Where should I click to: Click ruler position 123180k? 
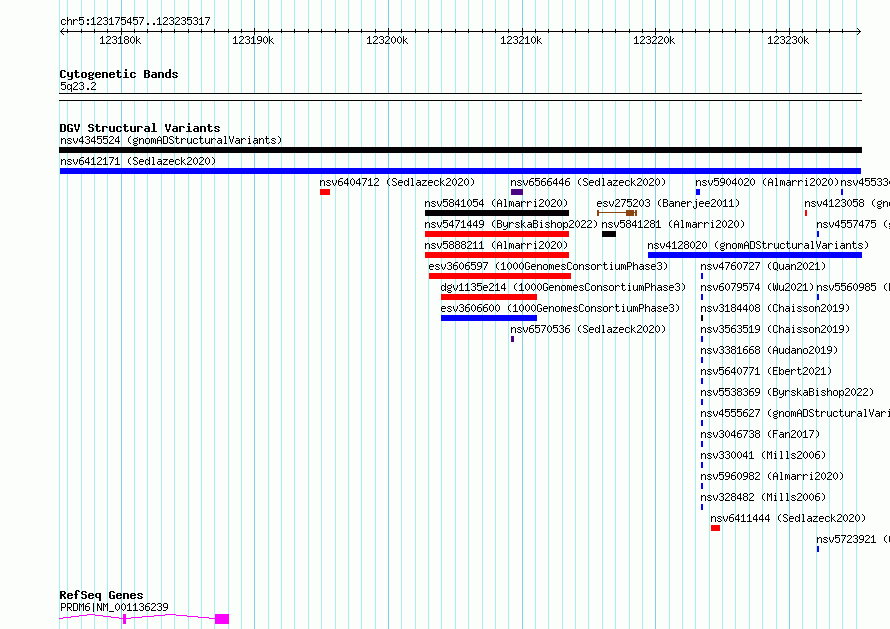120,40
